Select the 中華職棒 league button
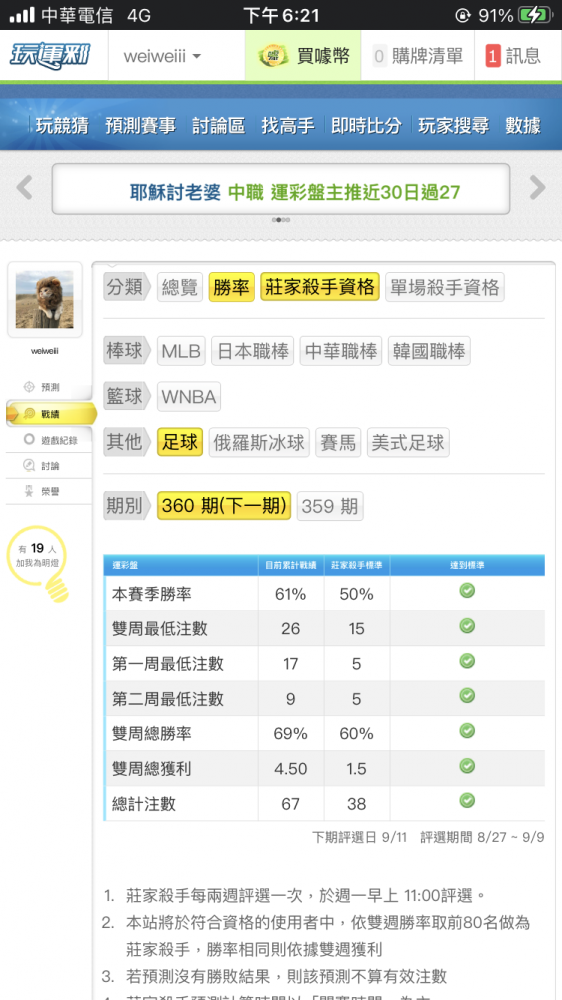The image size is (562, 1000). tap(341, 351)
